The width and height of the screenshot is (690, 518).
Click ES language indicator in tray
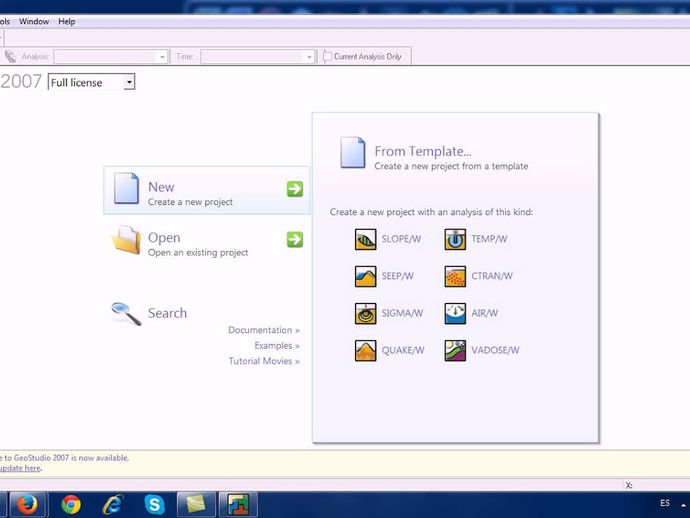coord(665,503)
